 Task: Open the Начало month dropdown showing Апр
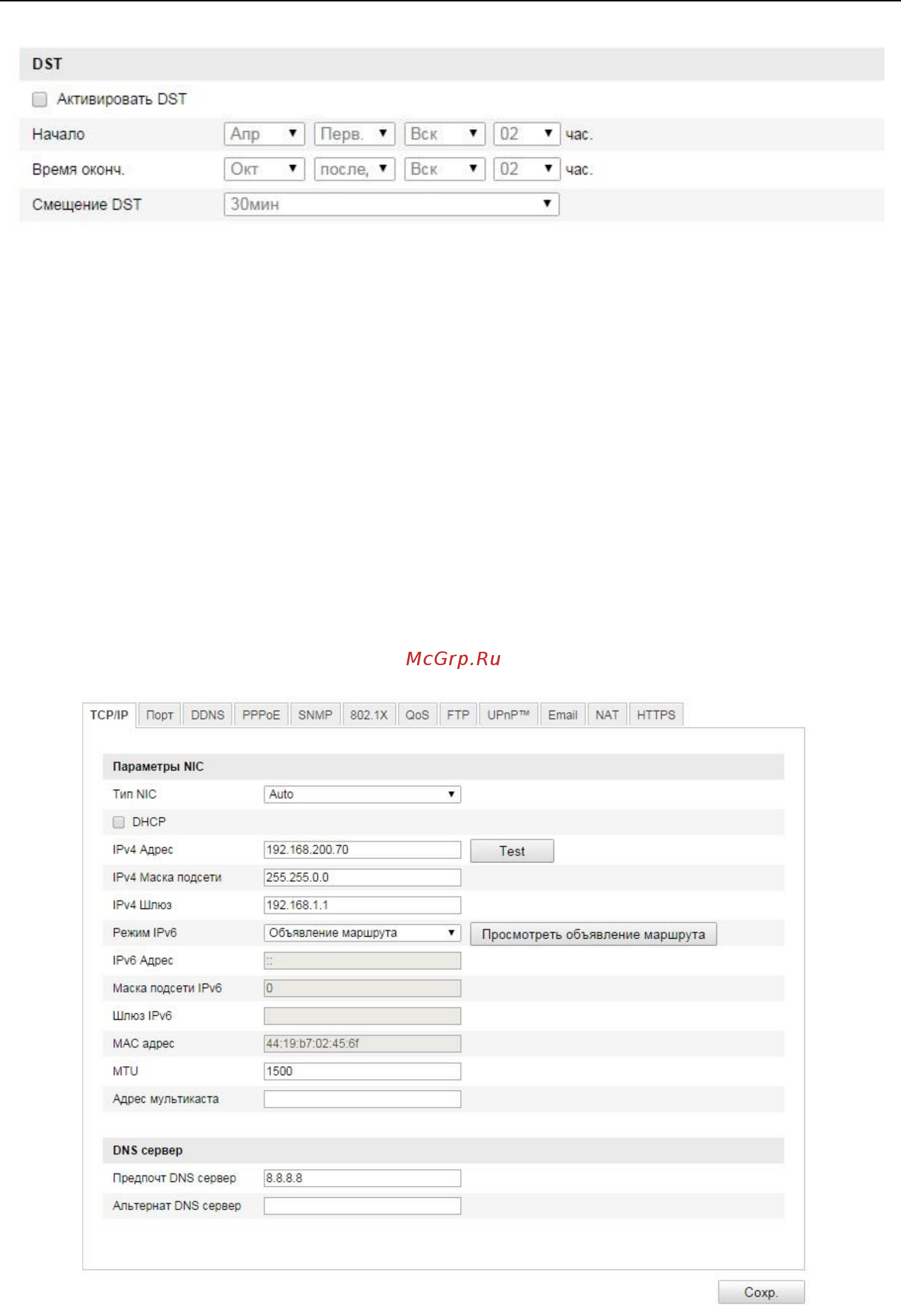pos(264,134)
